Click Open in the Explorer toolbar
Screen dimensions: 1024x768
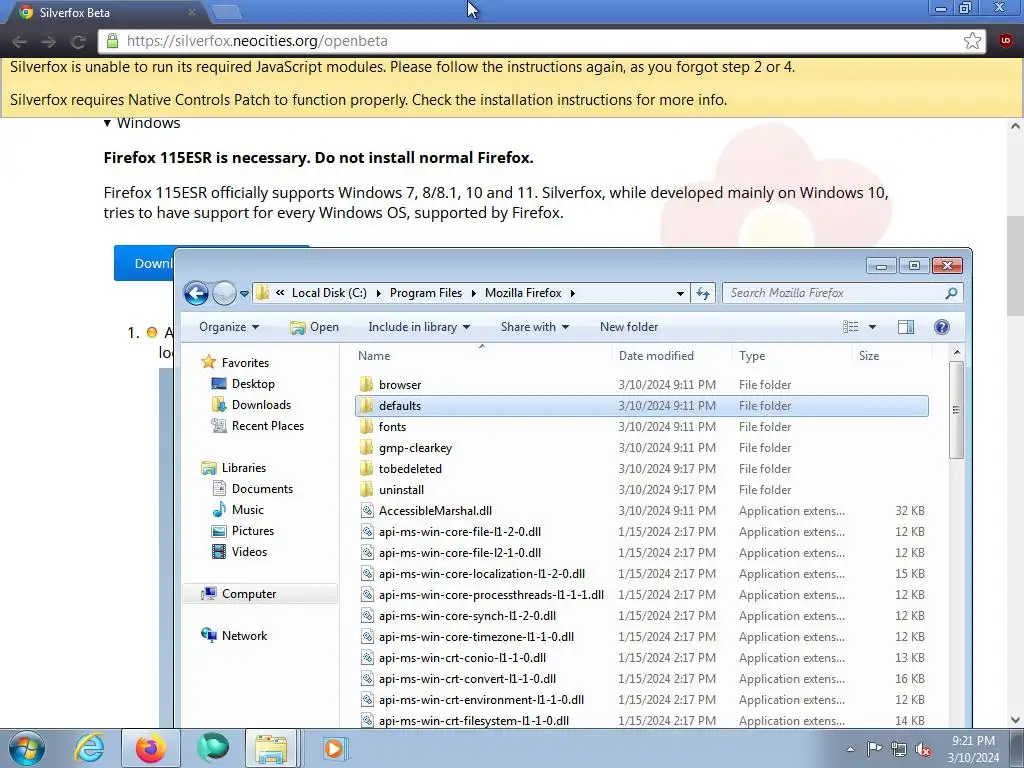click(315, 327)
